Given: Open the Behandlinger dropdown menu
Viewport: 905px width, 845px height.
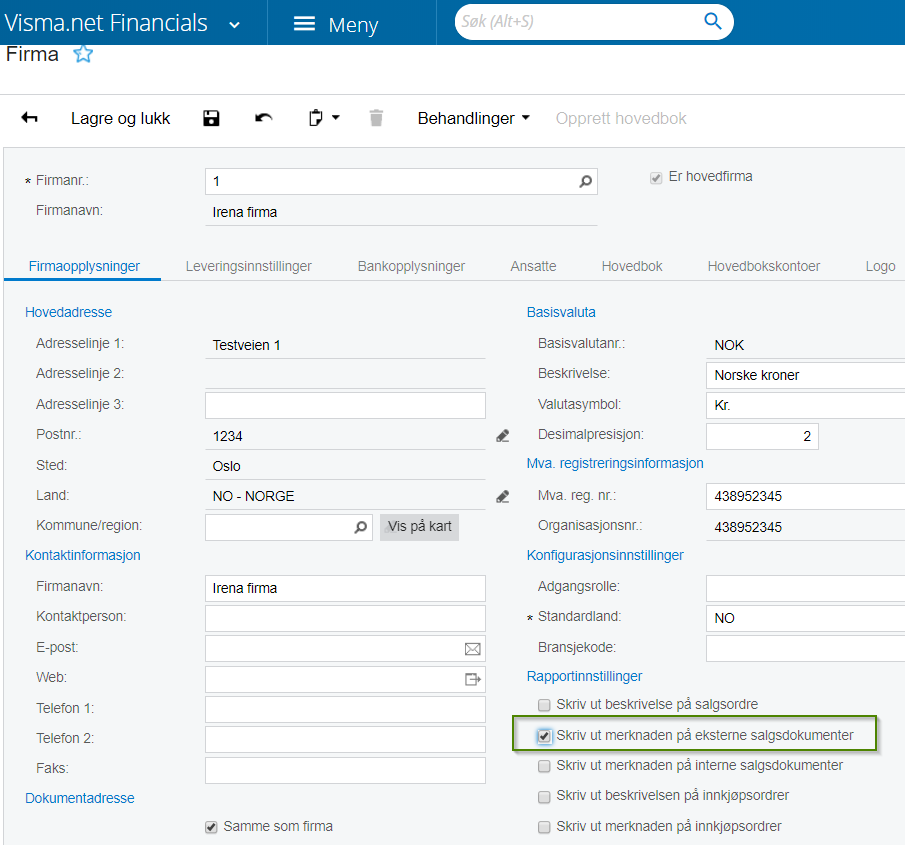Looking at the screenshot, I should (473, 118).
